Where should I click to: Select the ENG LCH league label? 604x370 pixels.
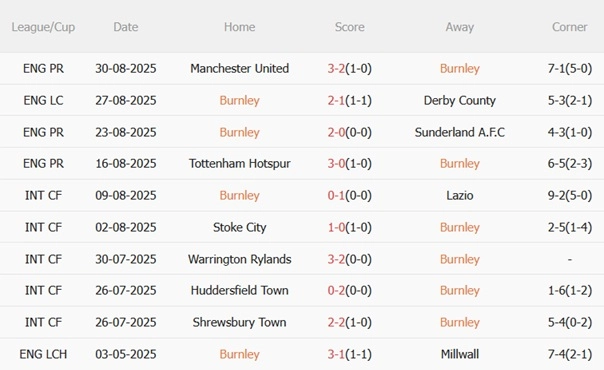pyautogui.click(x=43, y=354)
